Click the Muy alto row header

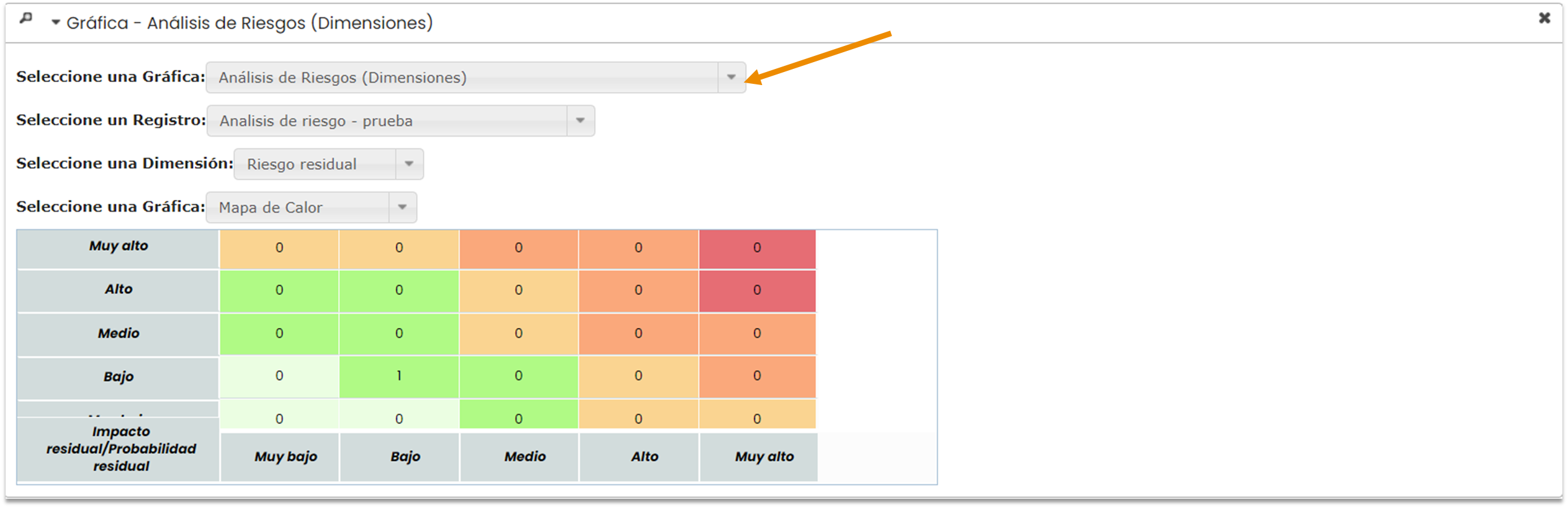(x=119, y=247)
